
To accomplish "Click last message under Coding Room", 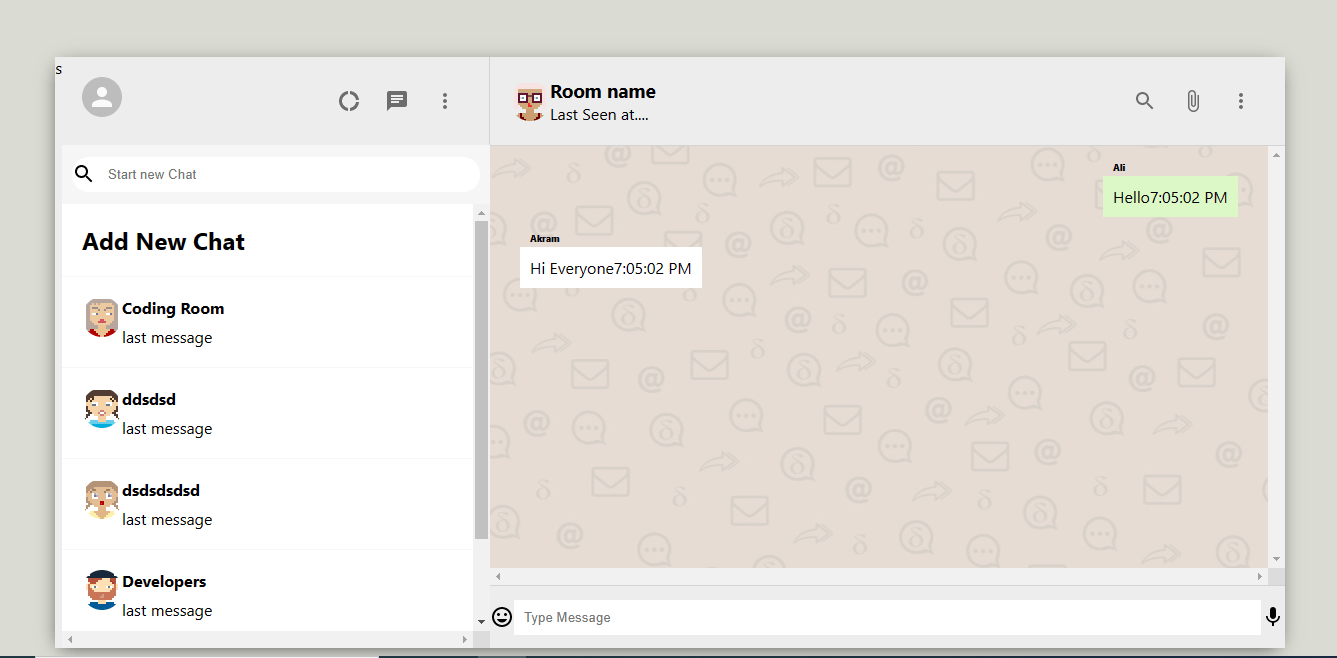I will point(167,338).
